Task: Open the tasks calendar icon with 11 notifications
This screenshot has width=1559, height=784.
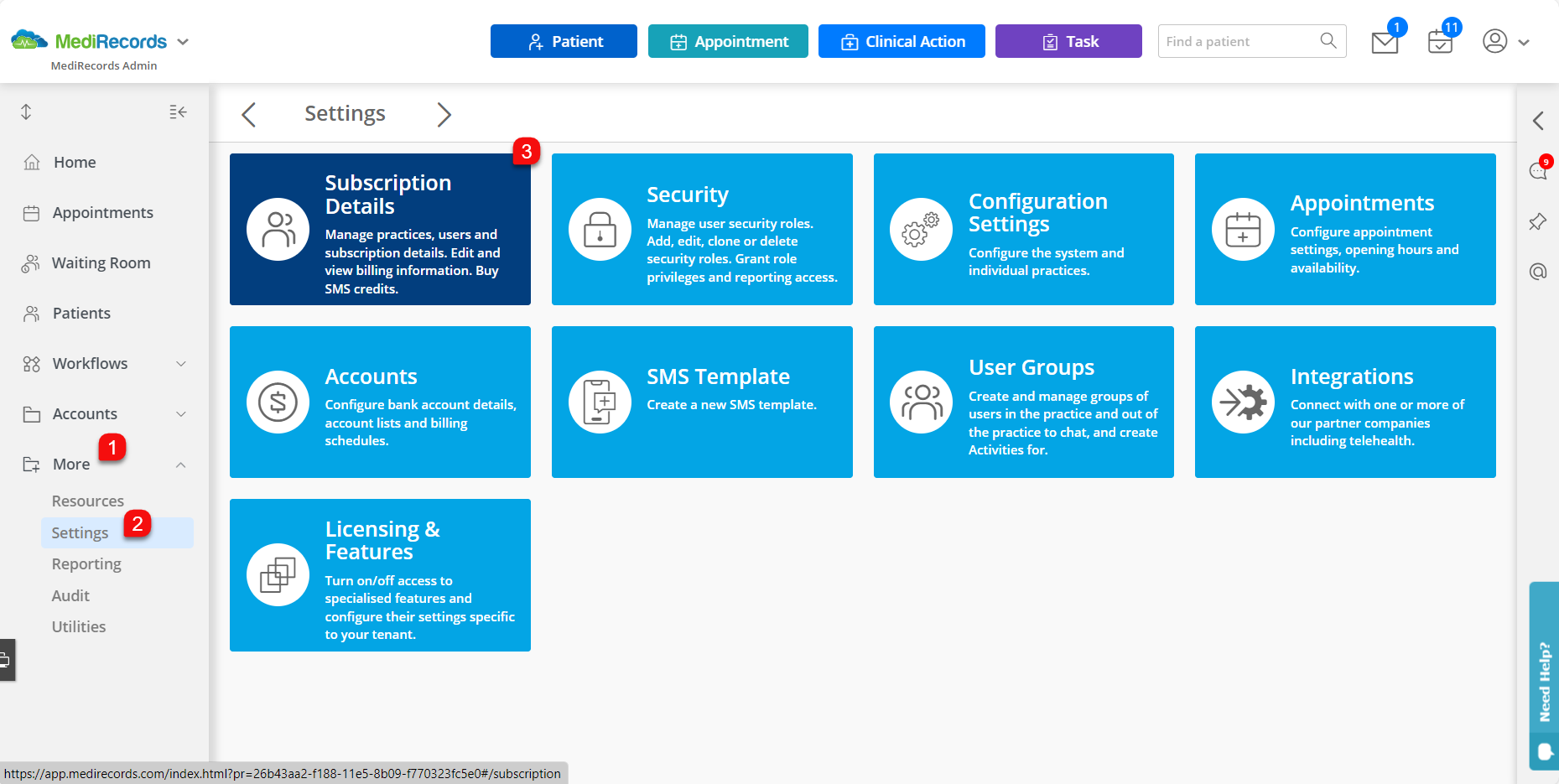Action: (1439, 41)
